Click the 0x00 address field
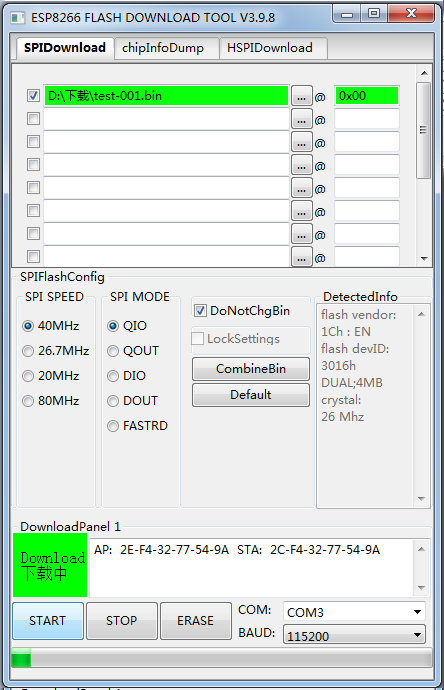 coord(367,96)
